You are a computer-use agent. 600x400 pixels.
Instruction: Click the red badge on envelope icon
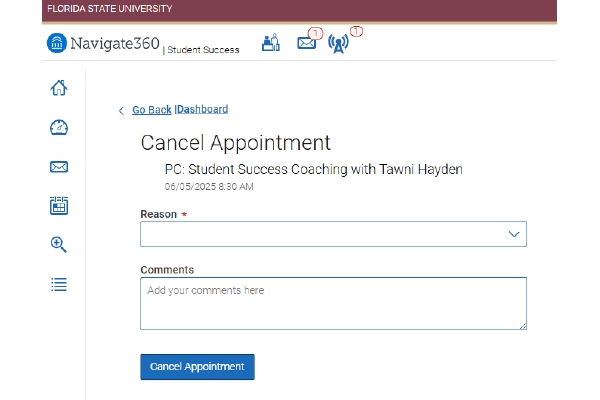pos(316,34)
